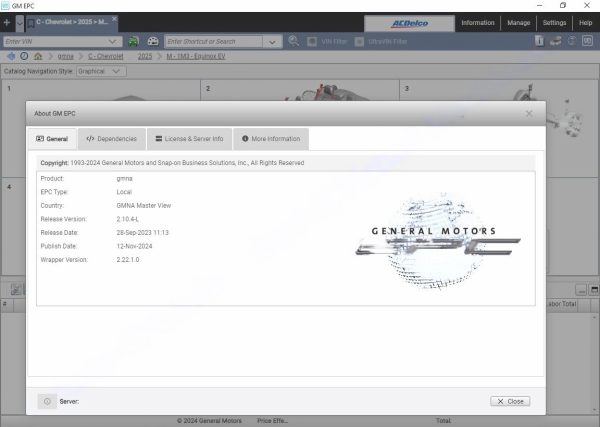Switch to the General tab
The width and height of the screenshot is (600, 427).
[52, 139]
